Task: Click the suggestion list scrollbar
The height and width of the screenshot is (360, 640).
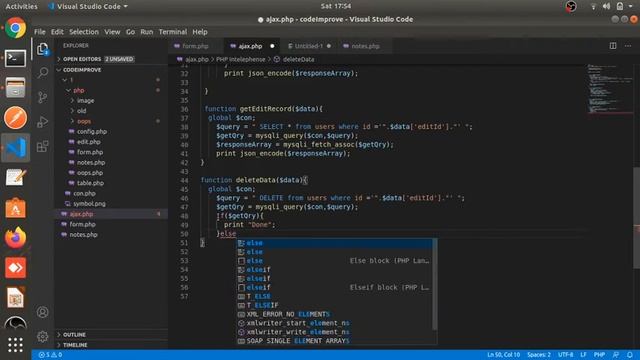Action: click(435, 284)
